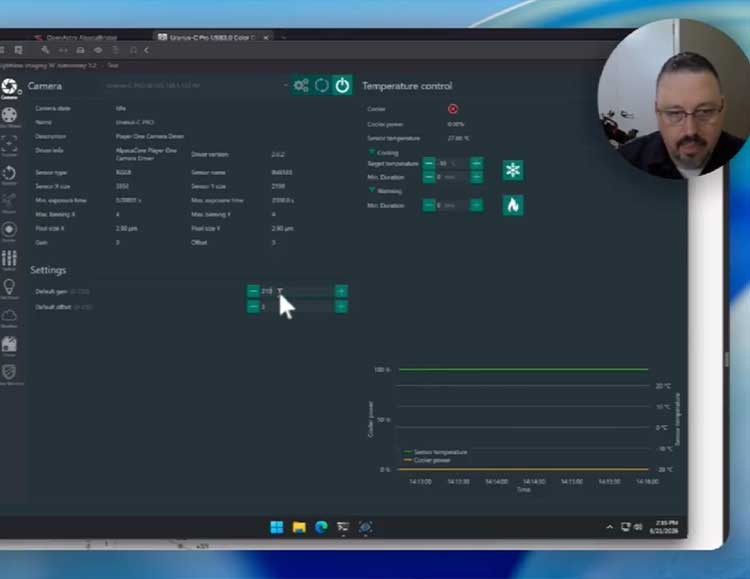Switch to the first window tab
This screenshot has width=750, height=579.
(x=77, y=37)
